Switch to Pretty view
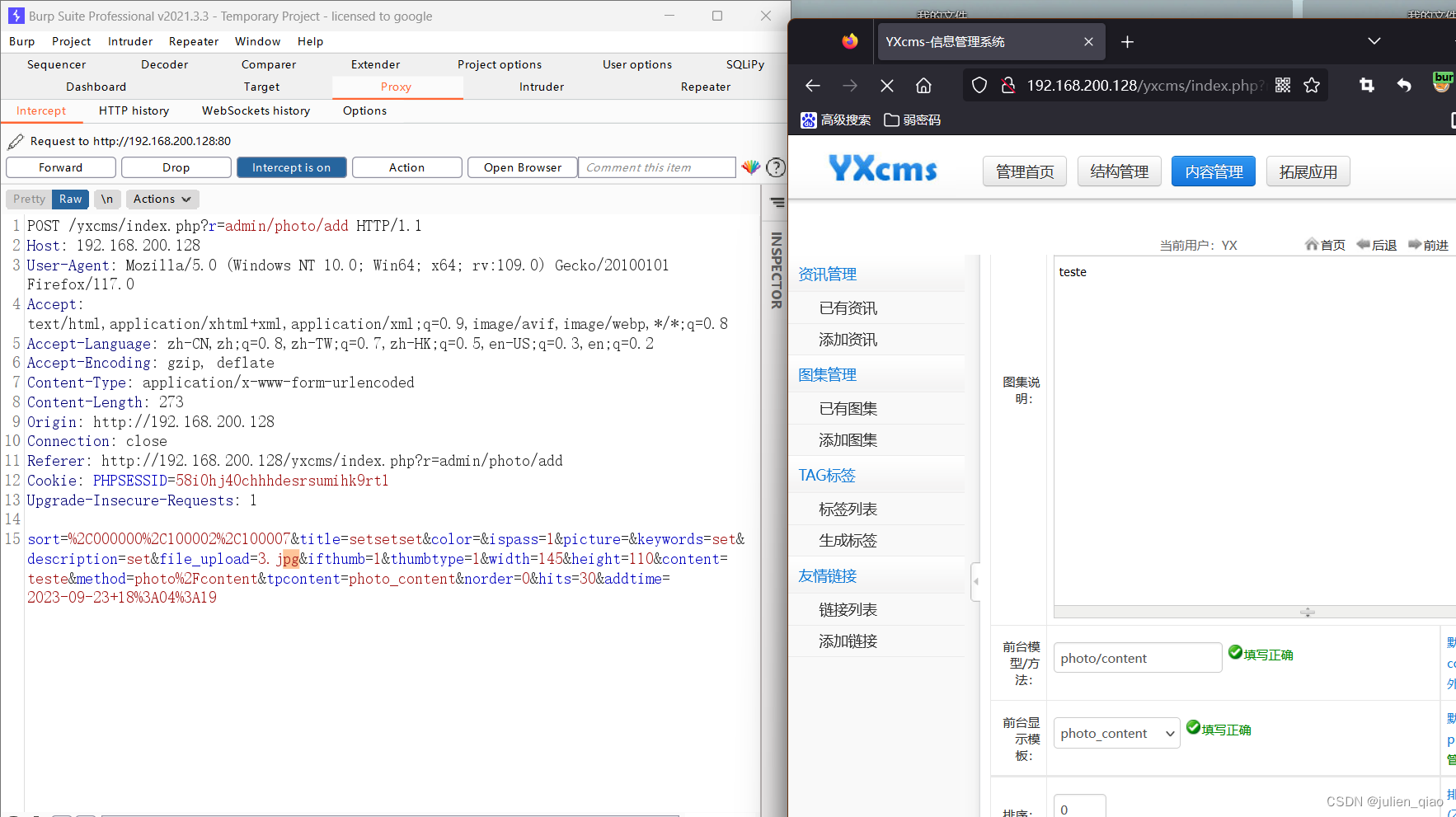The image size is (1456, 817). (30, 200)
